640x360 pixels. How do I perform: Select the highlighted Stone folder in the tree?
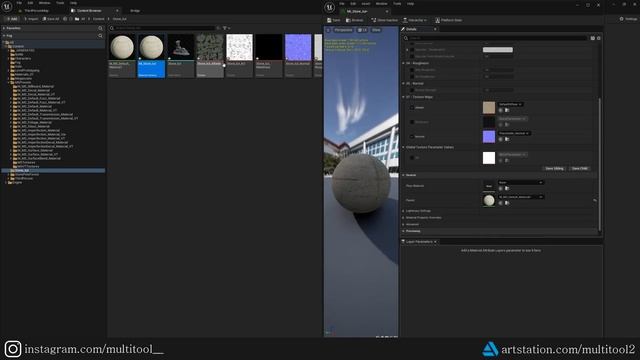coord(53,170)
